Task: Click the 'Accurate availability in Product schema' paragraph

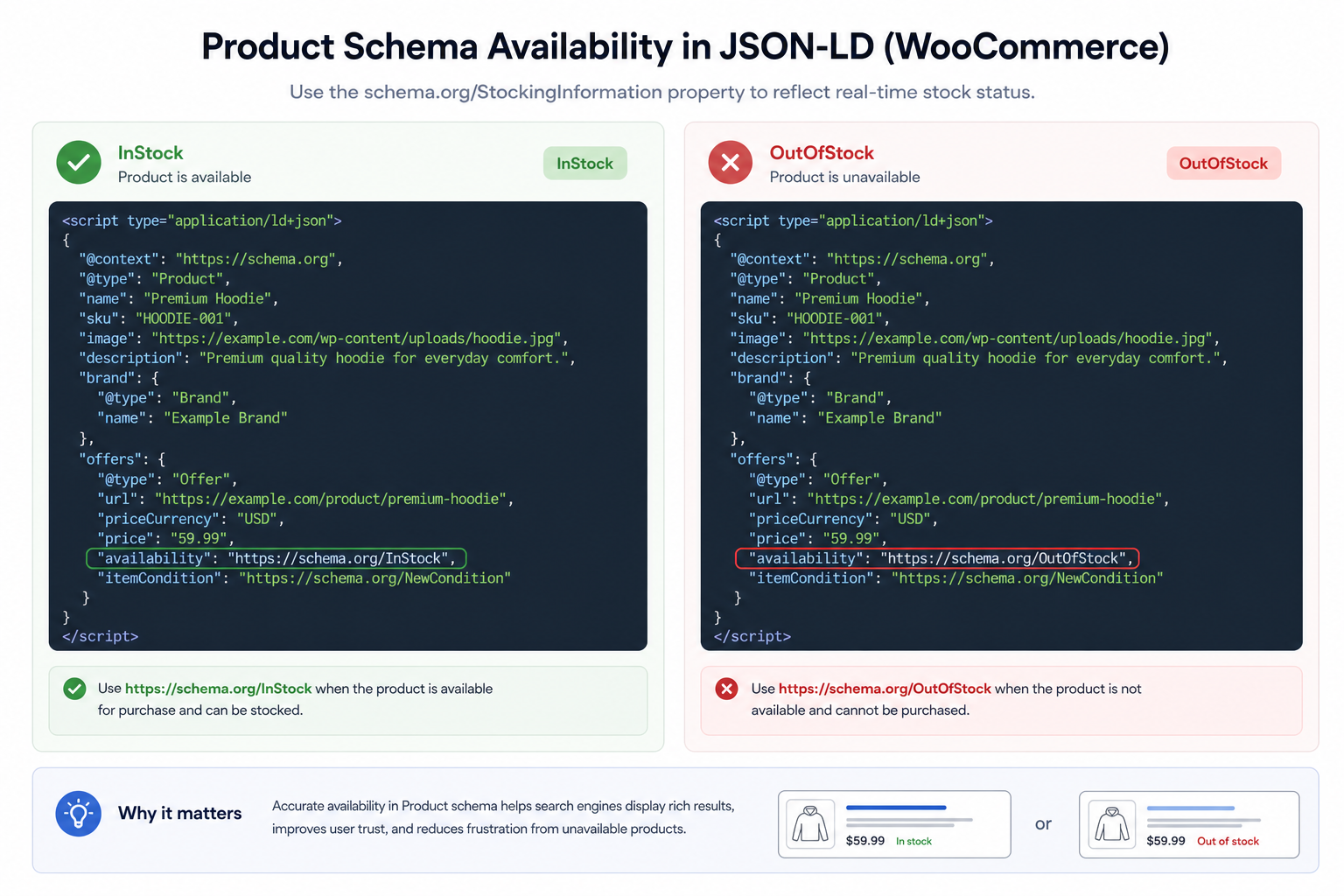Action: pyautogui.click(x=503, y=817)
